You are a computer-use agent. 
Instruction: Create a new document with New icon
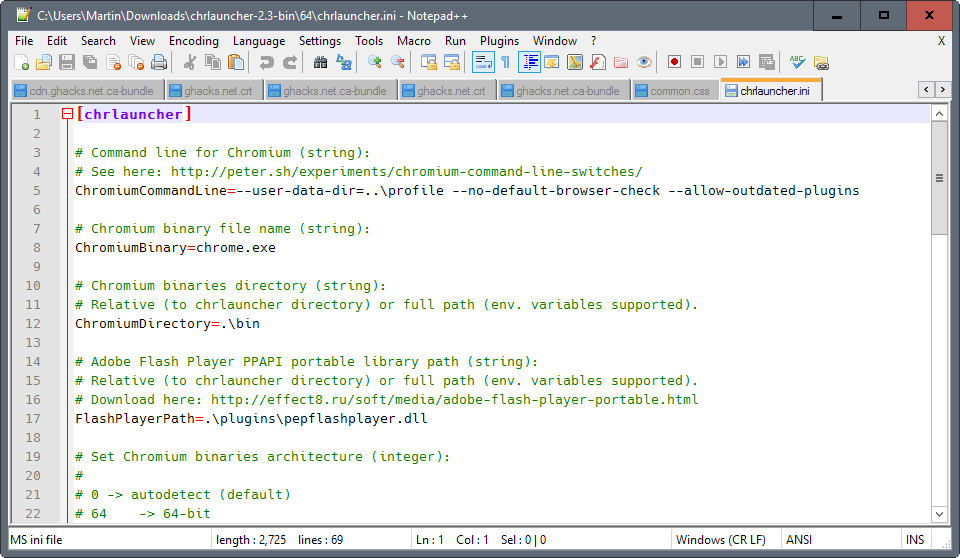pos(21,62)
